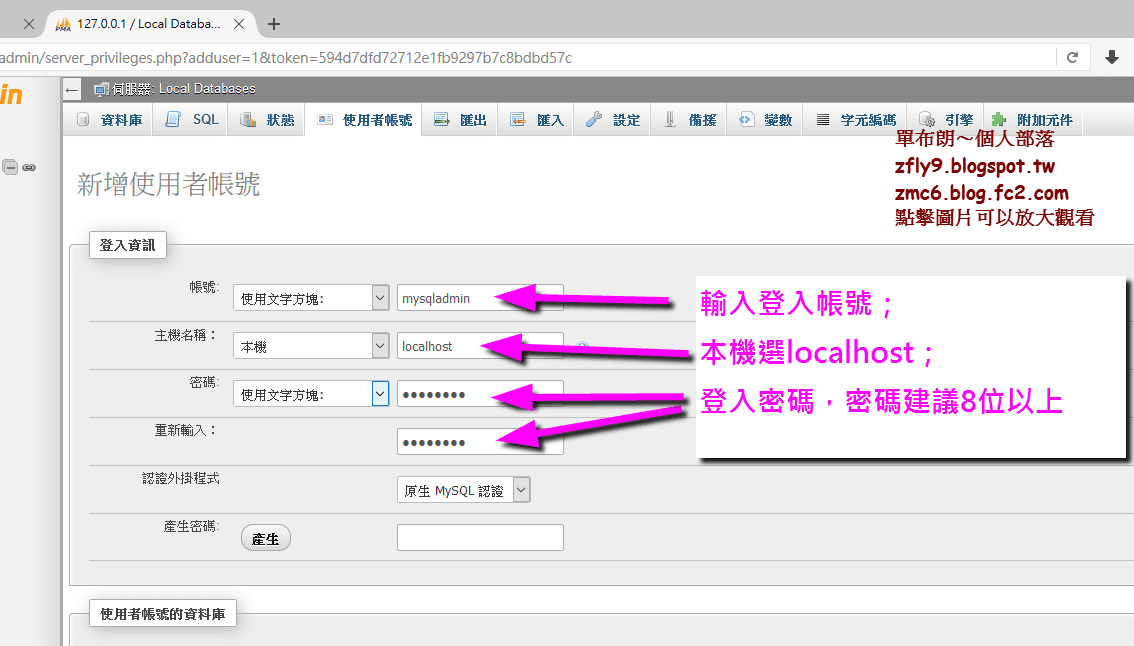Open the 匯入 (Import) tab

pyautogui.click(x=537, y=119)
